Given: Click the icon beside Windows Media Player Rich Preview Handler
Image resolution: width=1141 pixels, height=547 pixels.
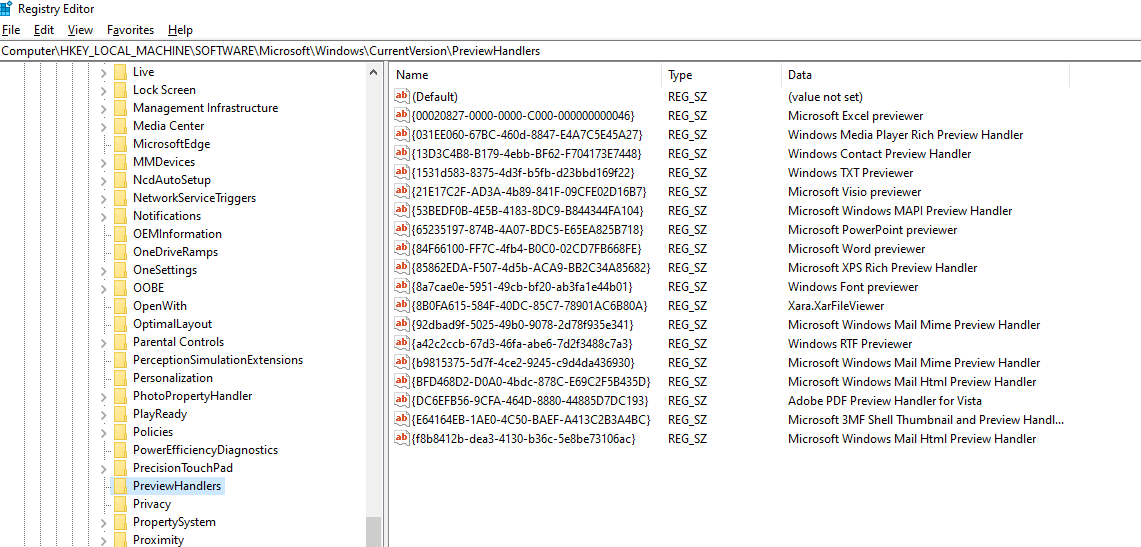Looking at the screenshot, I should [x=402, y=134].
